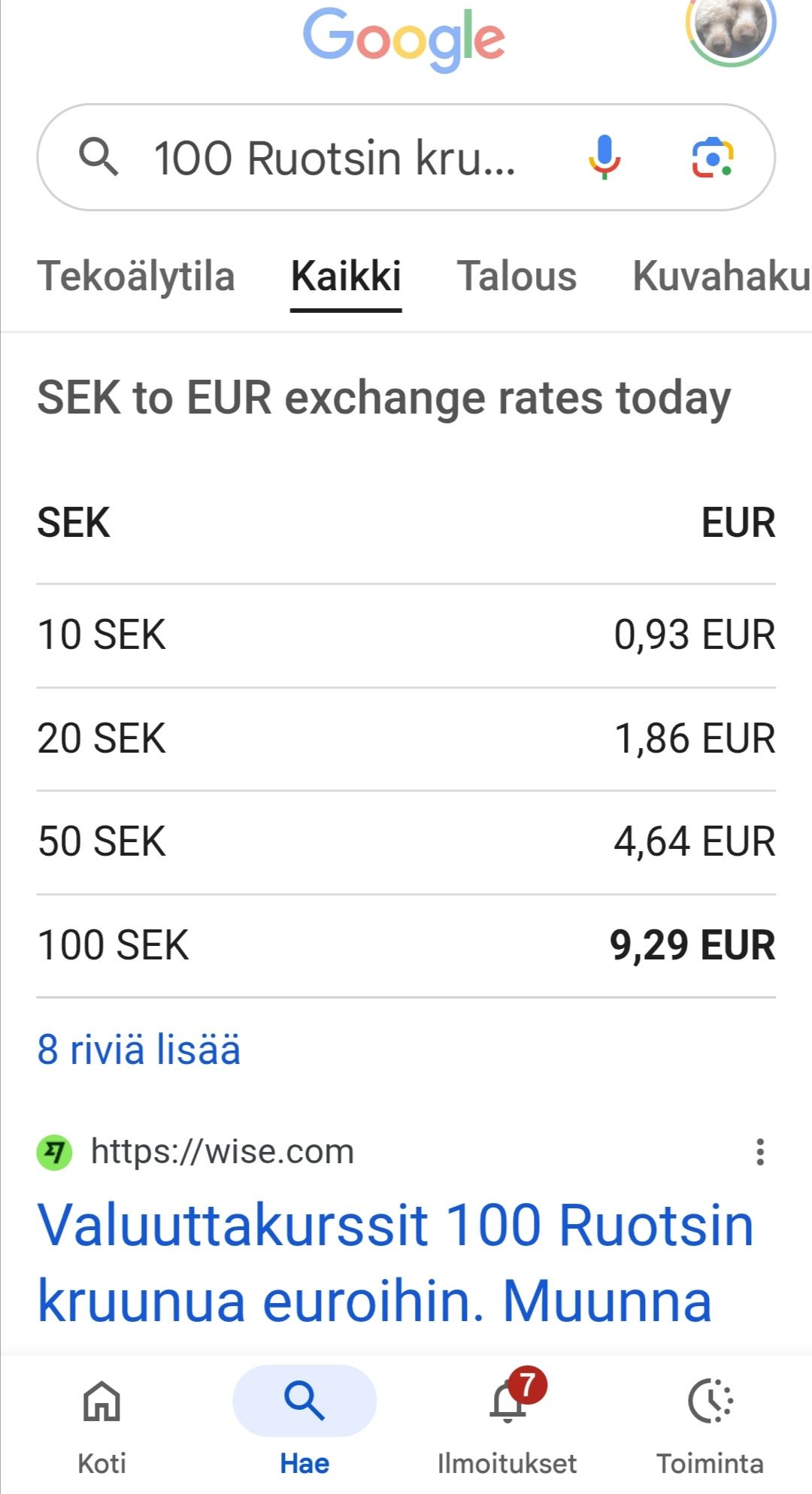Open the Koti home icon

click(101, 1402)
